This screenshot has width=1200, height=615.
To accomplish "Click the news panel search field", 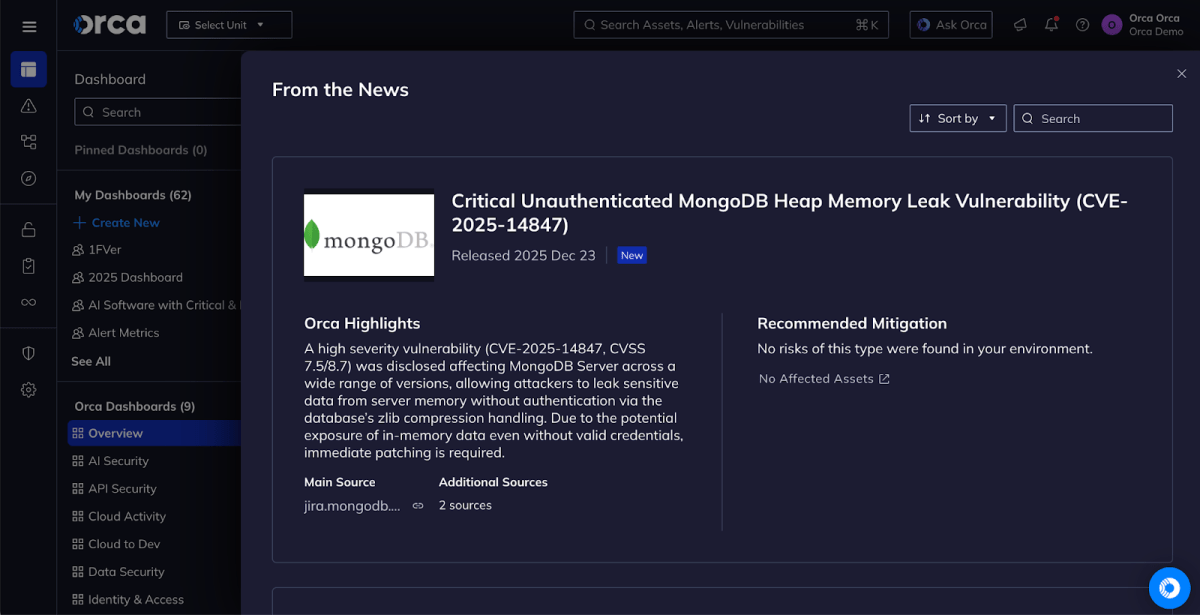I will [1093, 118].
